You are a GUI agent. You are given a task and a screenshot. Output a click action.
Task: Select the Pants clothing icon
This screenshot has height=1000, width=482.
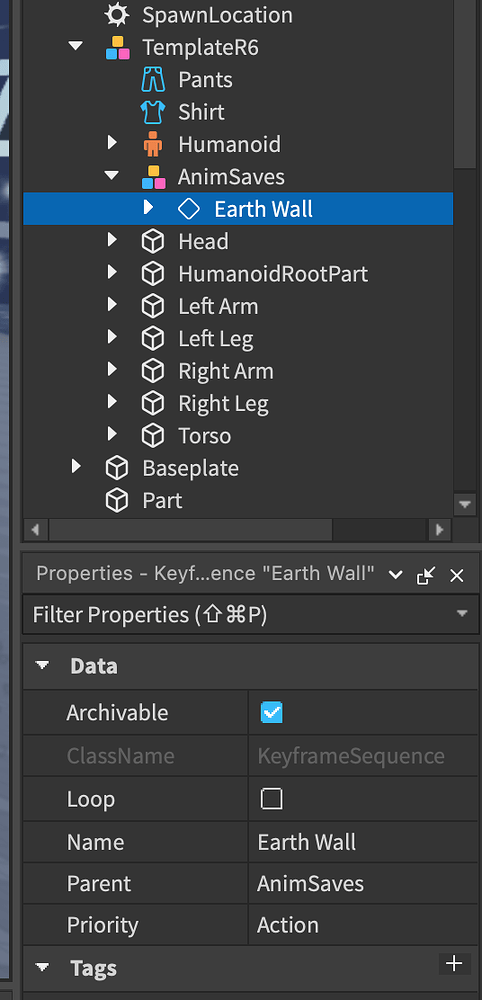tap(152, 80)
